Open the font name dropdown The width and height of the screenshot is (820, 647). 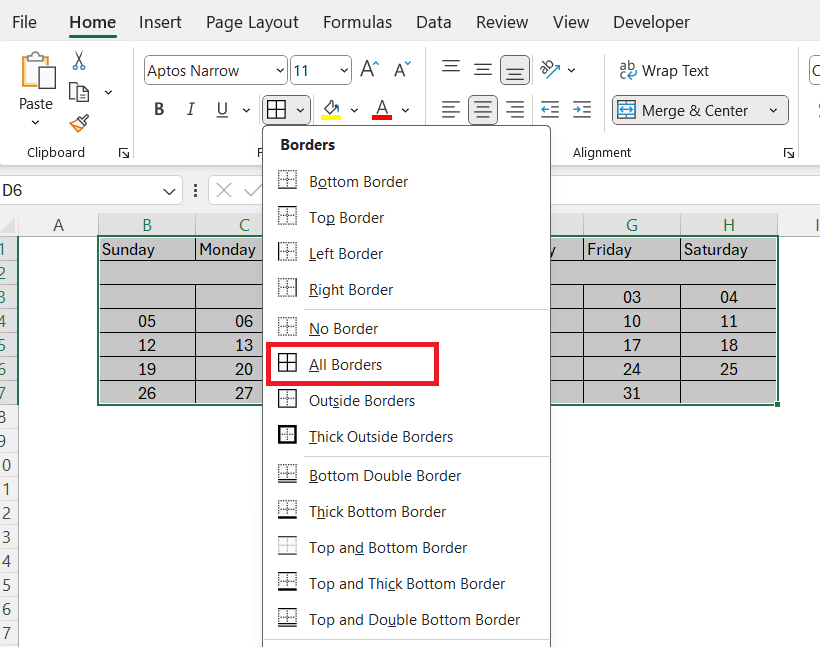coord(281,70)
